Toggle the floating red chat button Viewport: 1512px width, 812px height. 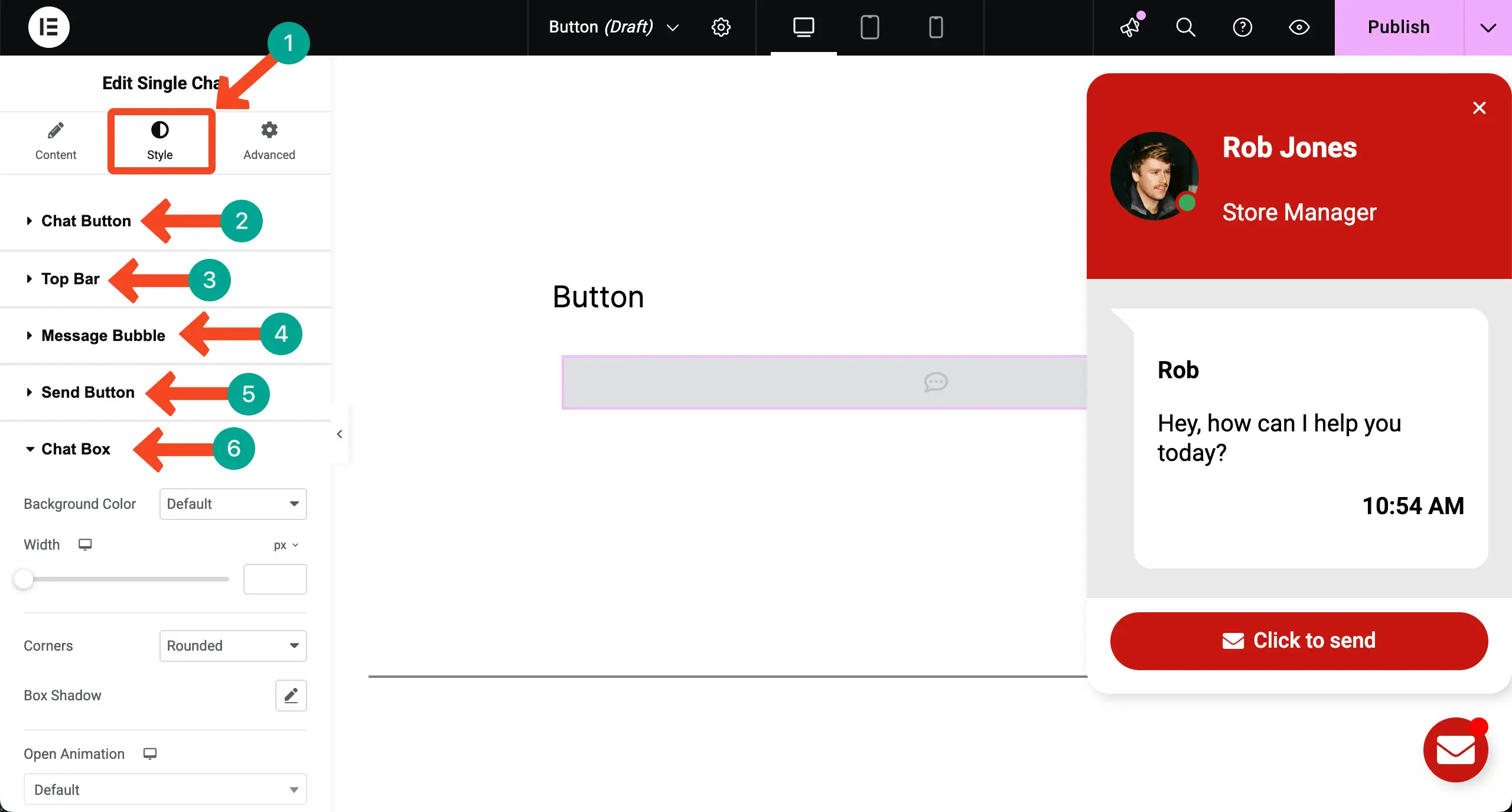coord(1455,750)
